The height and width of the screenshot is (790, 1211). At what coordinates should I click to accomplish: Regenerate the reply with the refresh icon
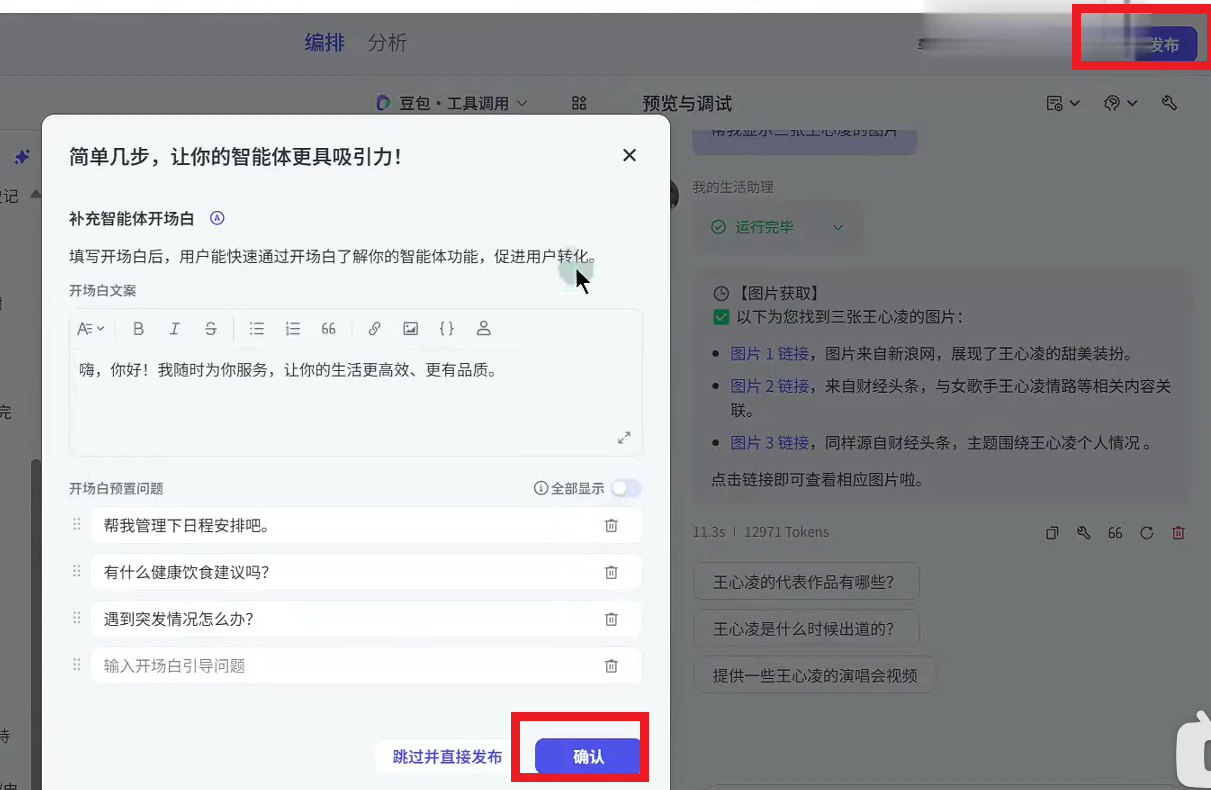tap(1147, 533)
